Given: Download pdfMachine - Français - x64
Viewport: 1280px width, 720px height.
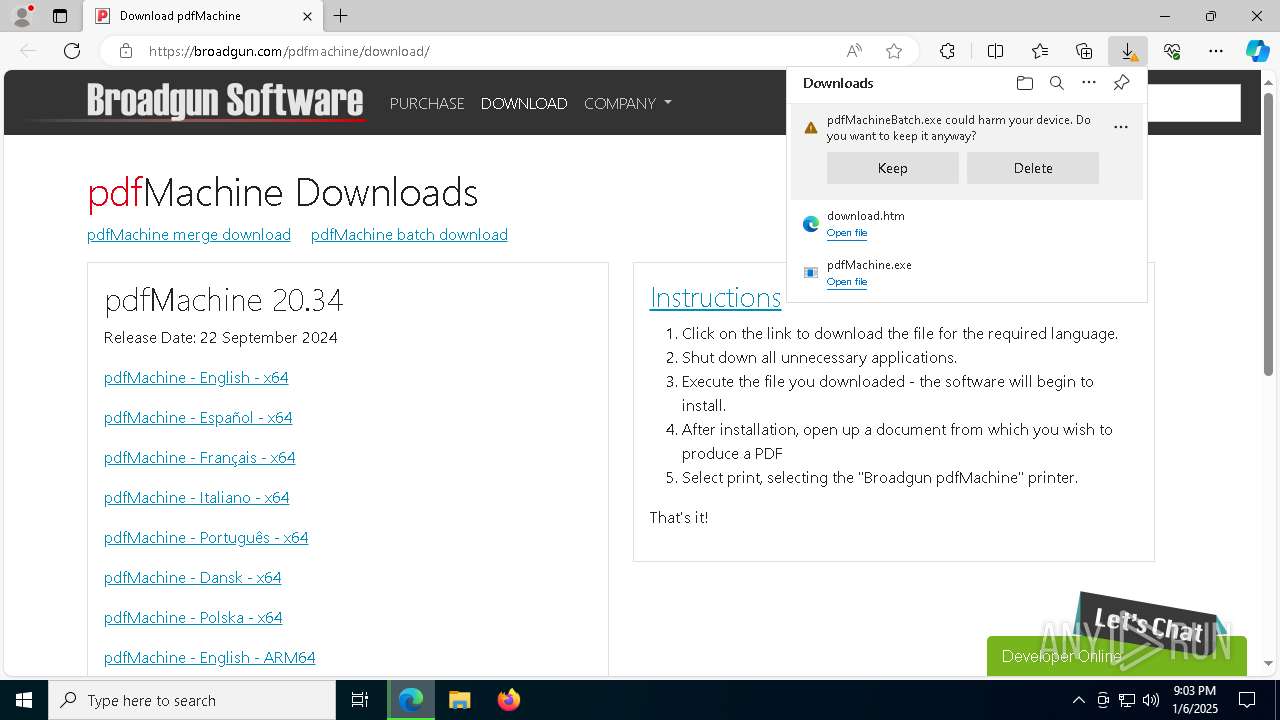Looking at the screenshot, I should coord(200,457).
